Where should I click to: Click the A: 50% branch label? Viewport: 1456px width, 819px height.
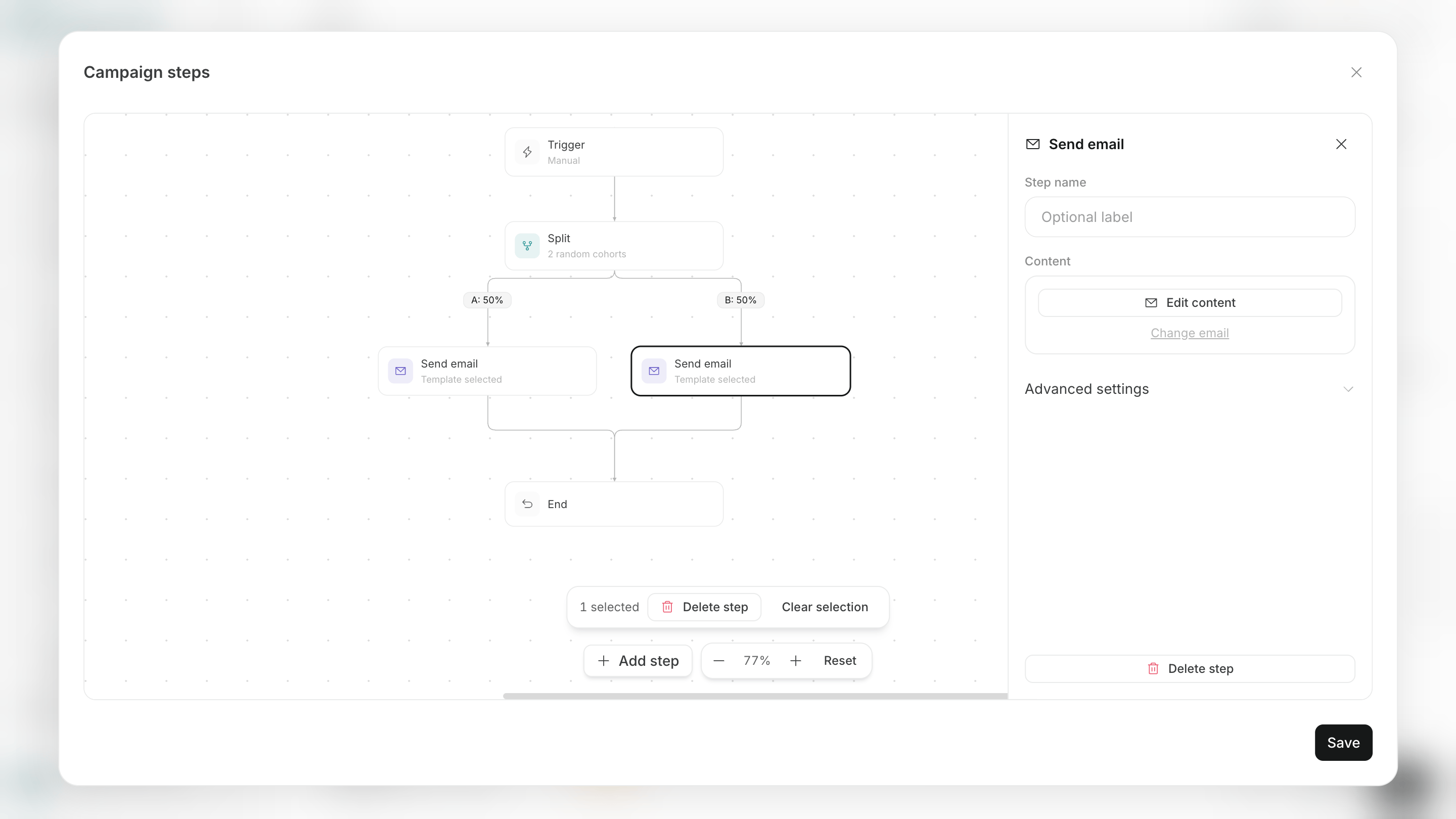pos(487,300)
